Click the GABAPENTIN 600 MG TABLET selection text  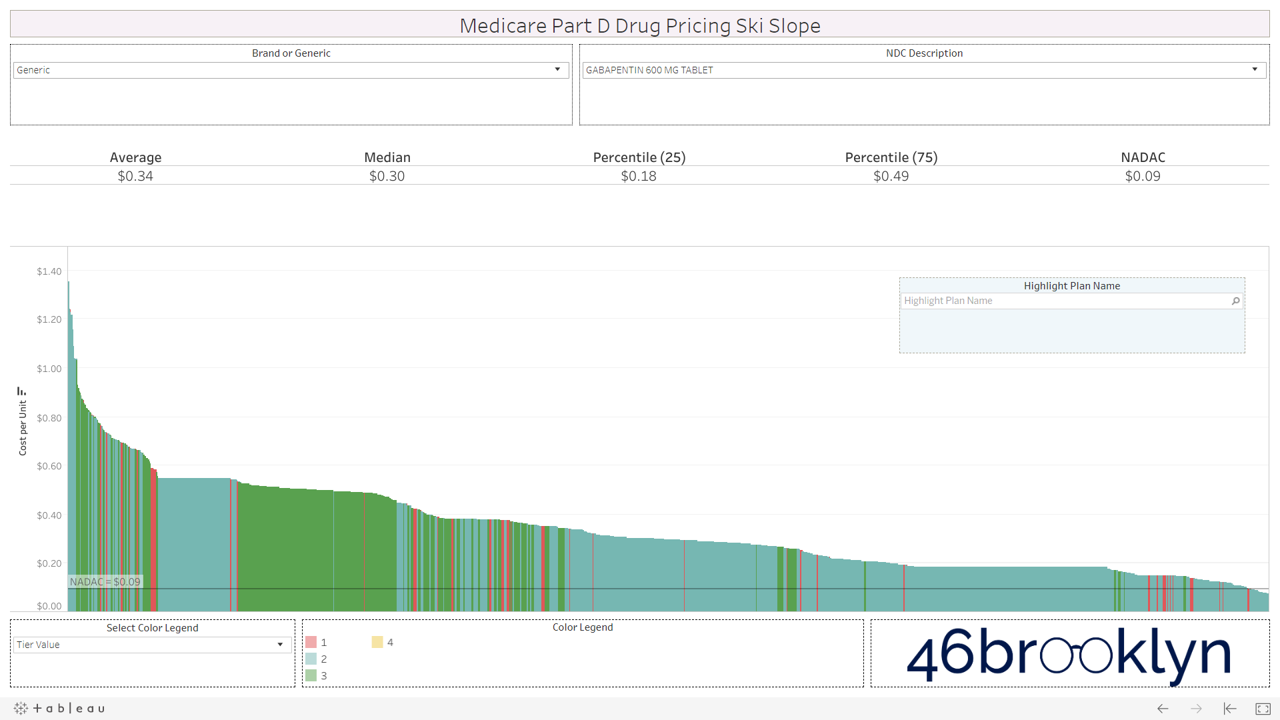click(650, 70)
